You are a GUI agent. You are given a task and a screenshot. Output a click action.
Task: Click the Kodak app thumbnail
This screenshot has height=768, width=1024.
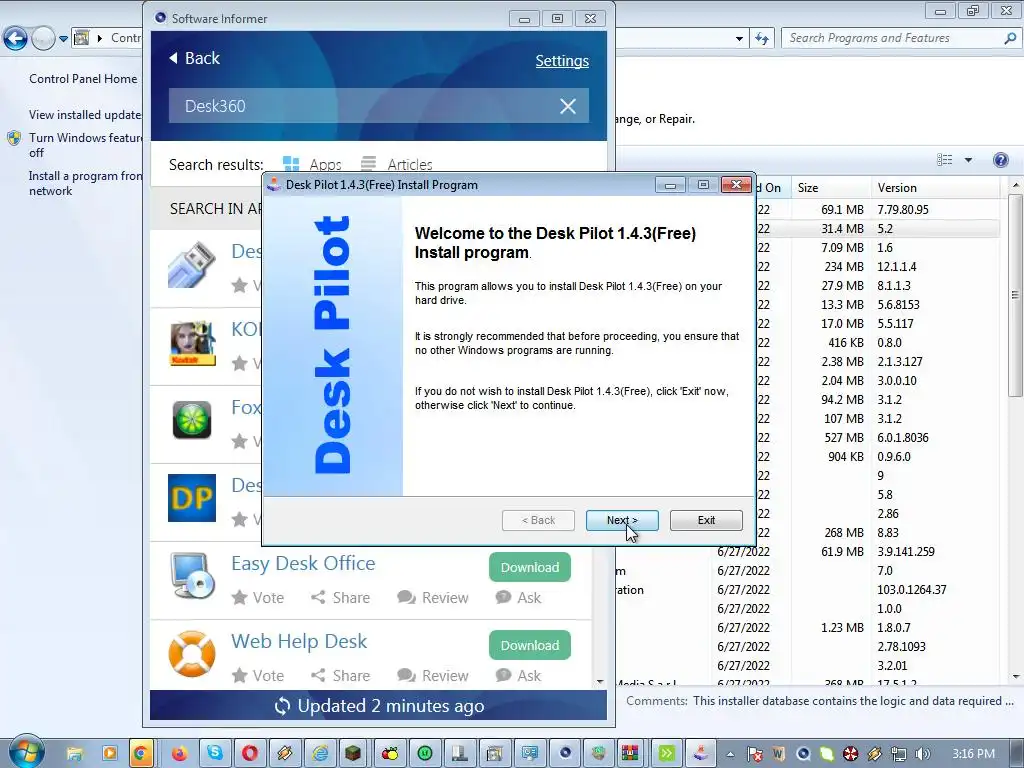(x=193, y=343)
